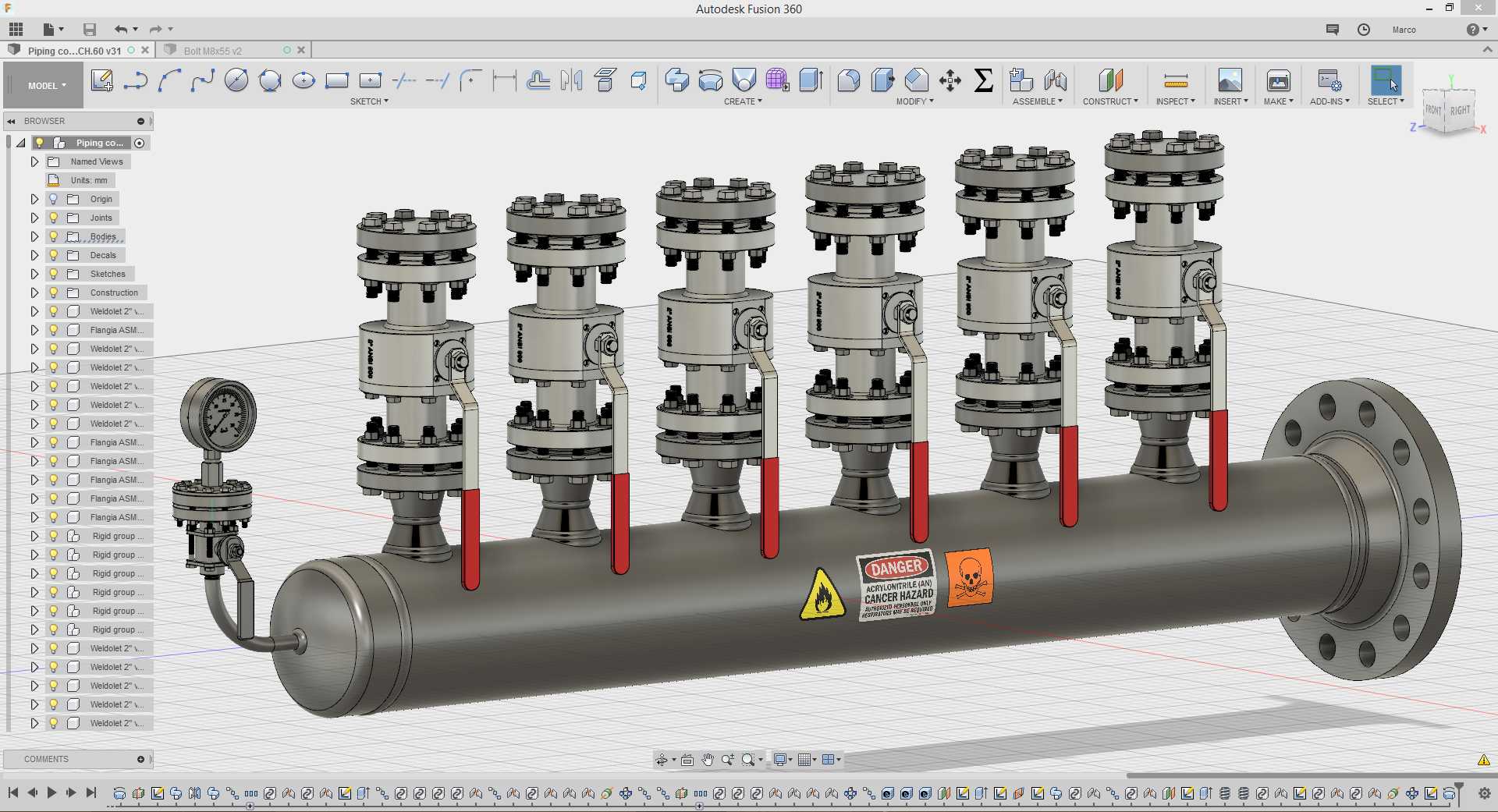Open the Job Status clock
Image resolution: width=1498 pixels, height=812 pixels.
pos(1364,30)
